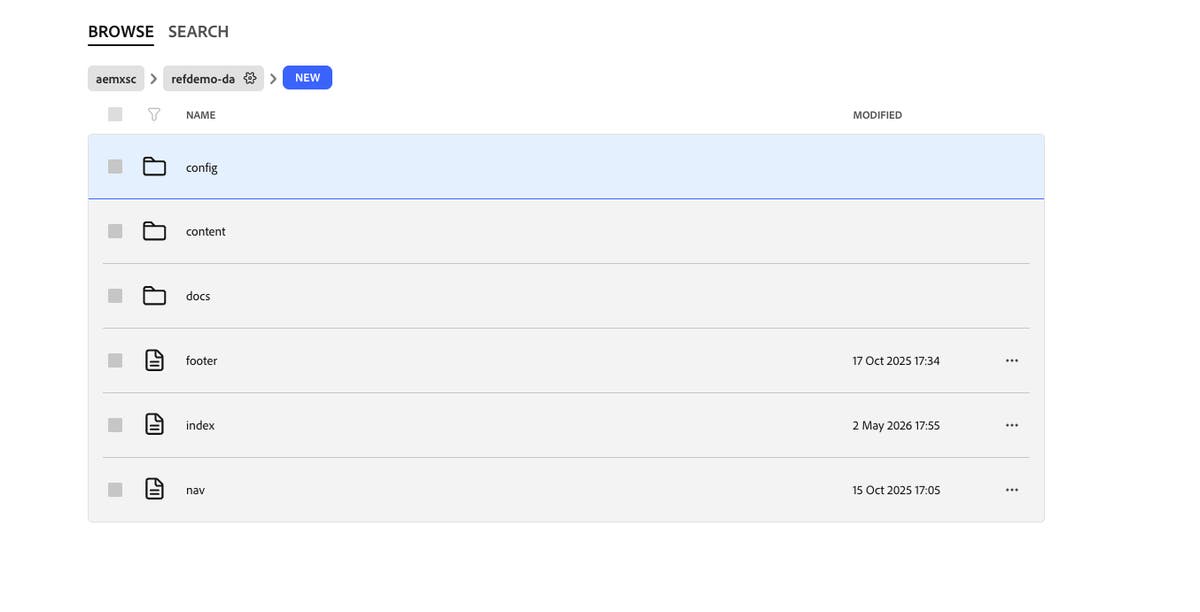Screen dimensions: 1200x612
Task: Click the index document icon
Action: 154,425
